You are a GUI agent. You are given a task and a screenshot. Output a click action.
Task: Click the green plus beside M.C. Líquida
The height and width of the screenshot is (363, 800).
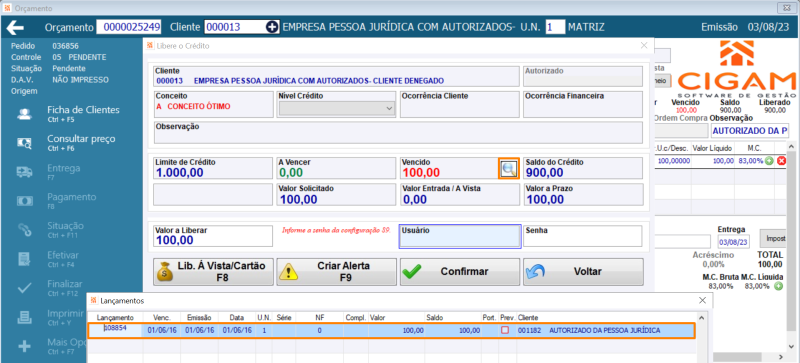pyautogui.click(x=778, y=286)
